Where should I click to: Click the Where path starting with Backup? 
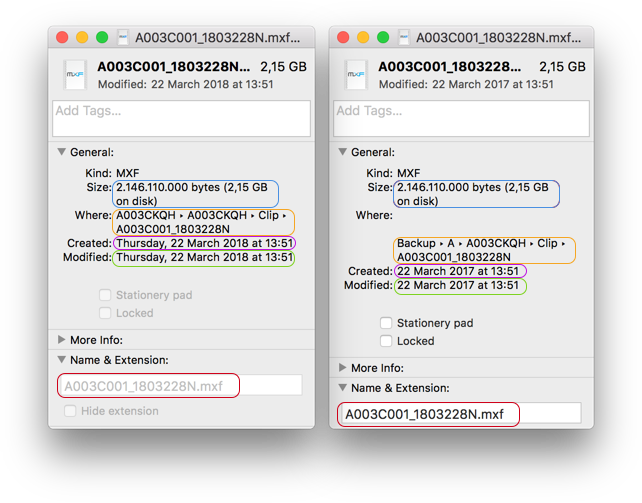point(482,250)
